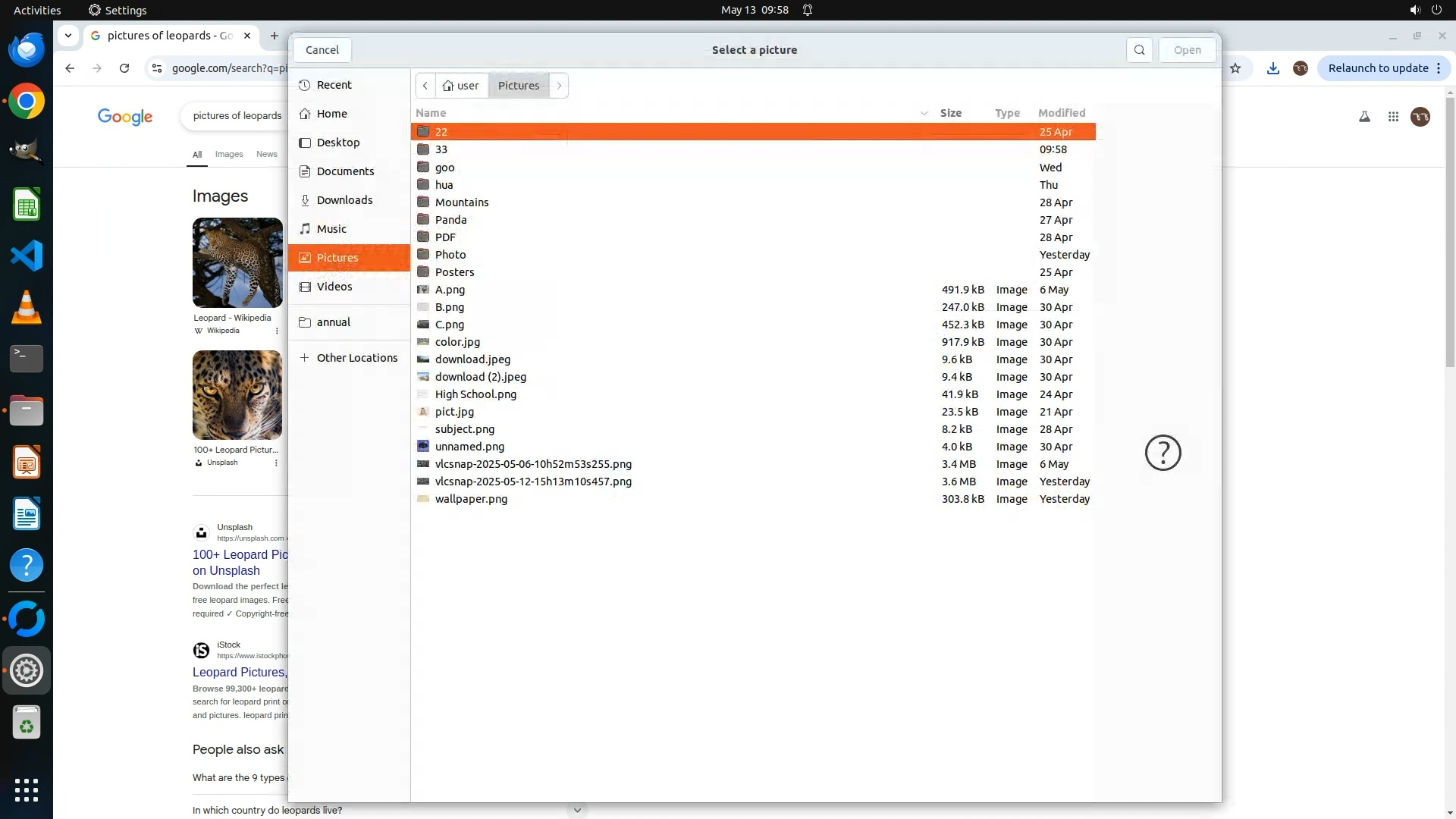
Task: Open the Thunderbird mail dock icon
Action: tap(27, 50)
